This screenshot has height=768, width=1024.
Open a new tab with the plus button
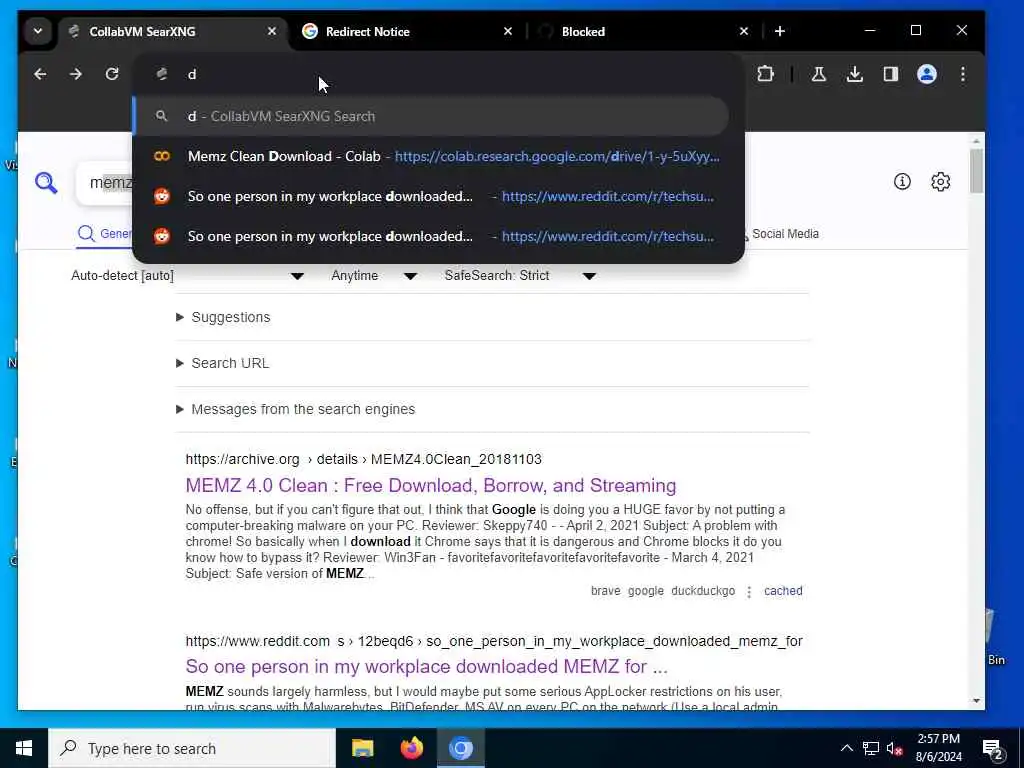point(780,31)
